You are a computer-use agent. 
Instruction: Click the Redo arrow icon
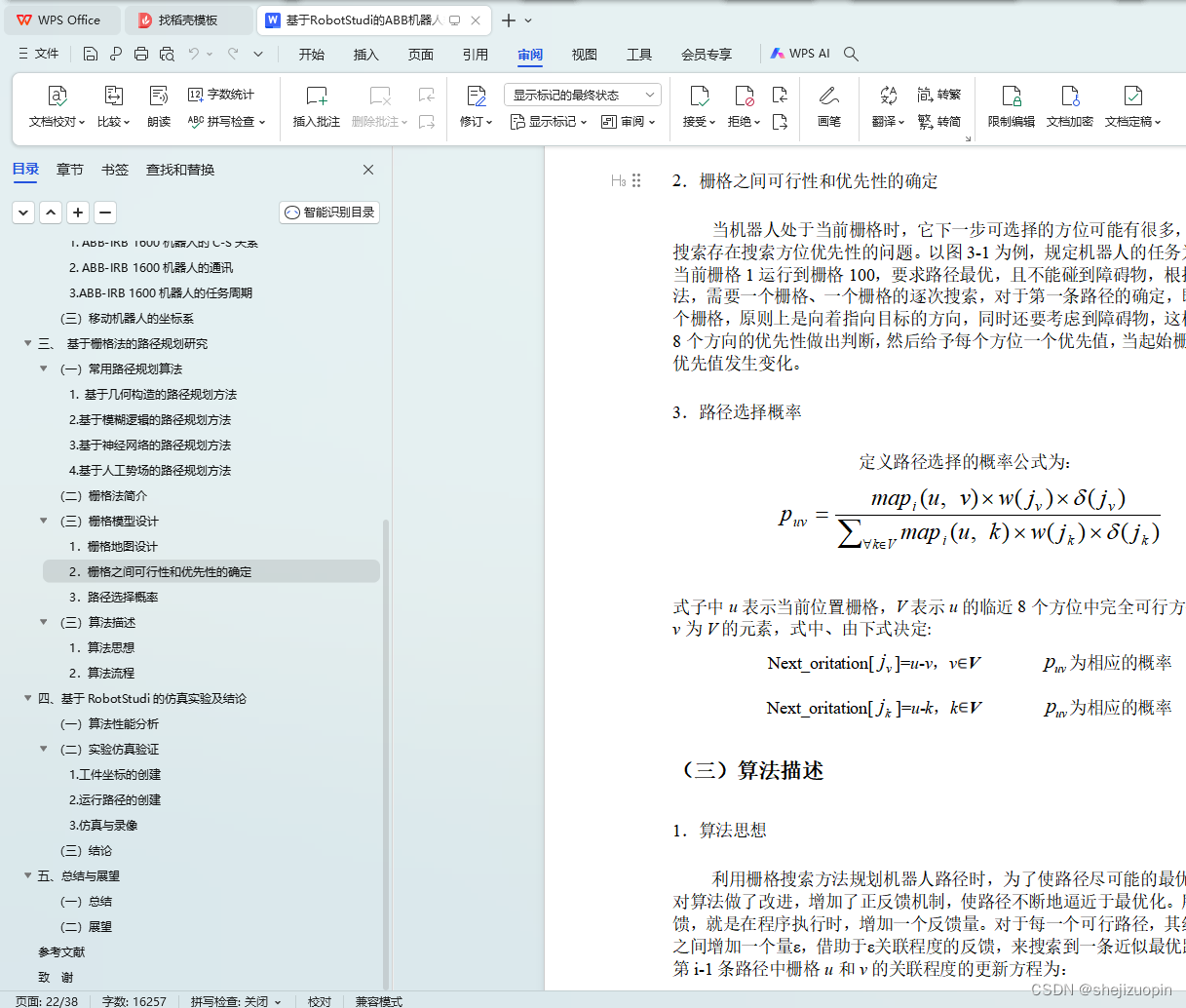tap(233, 54)
